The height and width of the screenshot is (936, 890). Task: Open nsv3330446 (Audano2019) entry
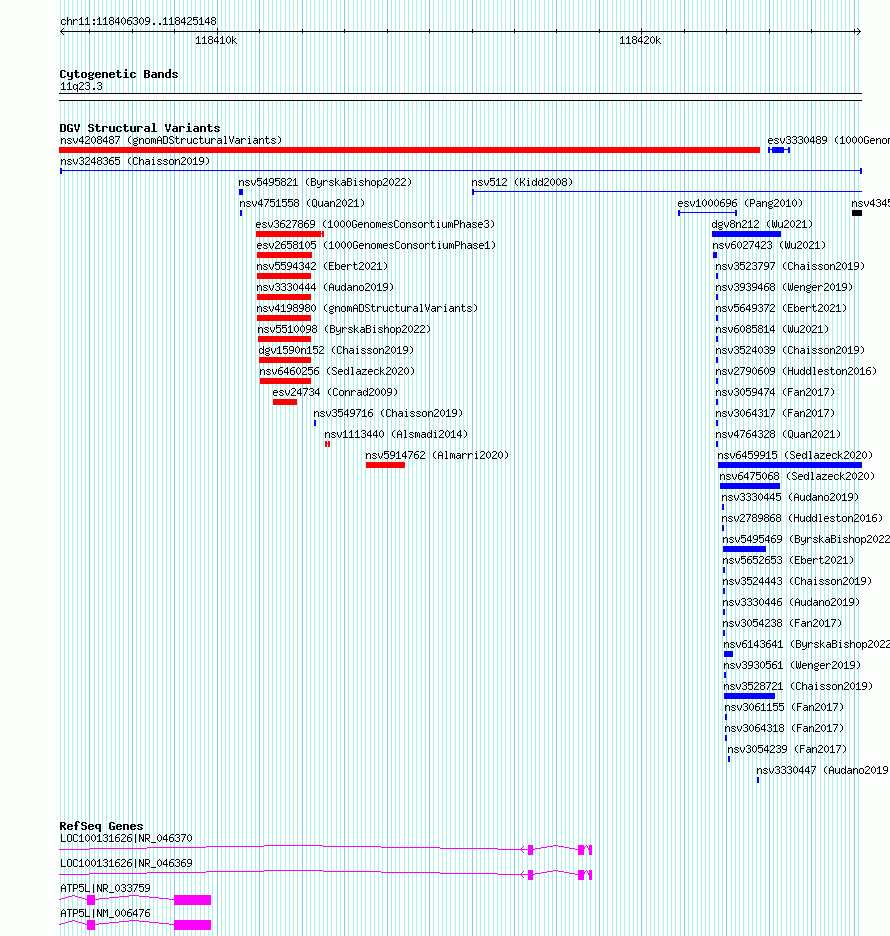pos(792,602)
